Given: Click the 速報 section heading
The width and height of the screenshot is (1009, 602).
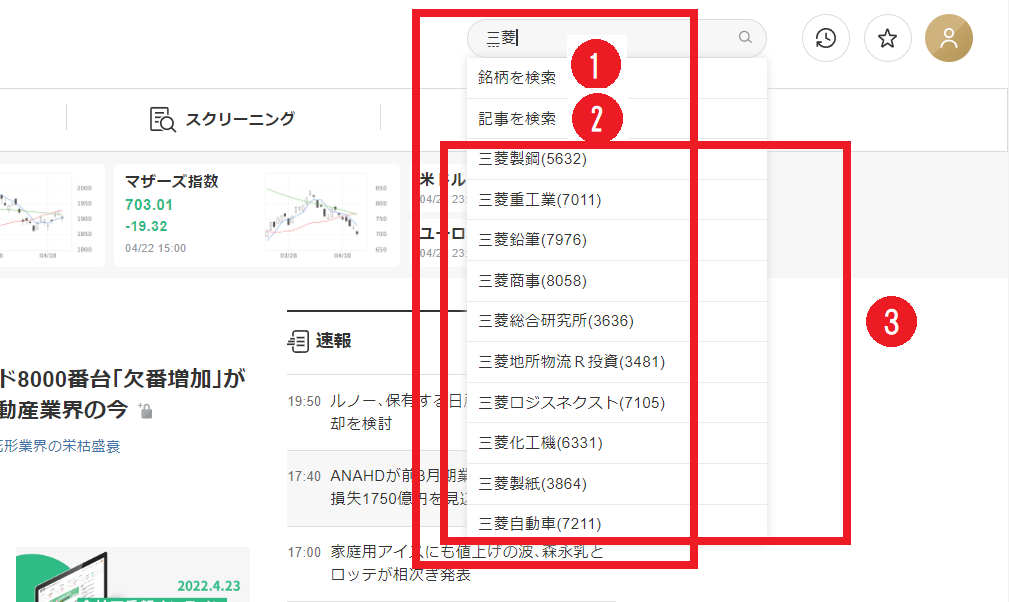Looking at the screenshot, I should (x=333, y=341).
